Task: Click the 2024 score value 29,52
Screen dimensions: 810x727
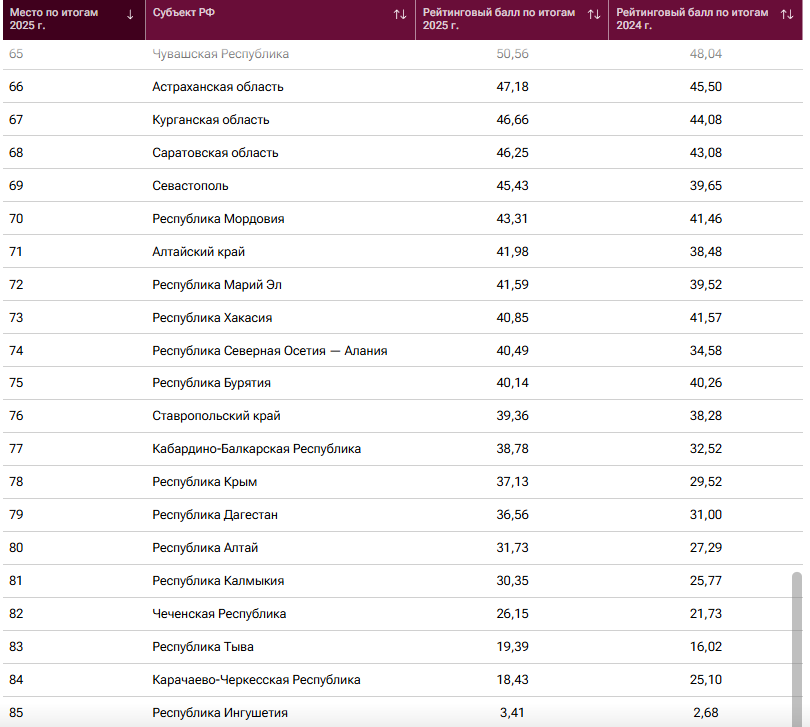Action: point(706,483)
